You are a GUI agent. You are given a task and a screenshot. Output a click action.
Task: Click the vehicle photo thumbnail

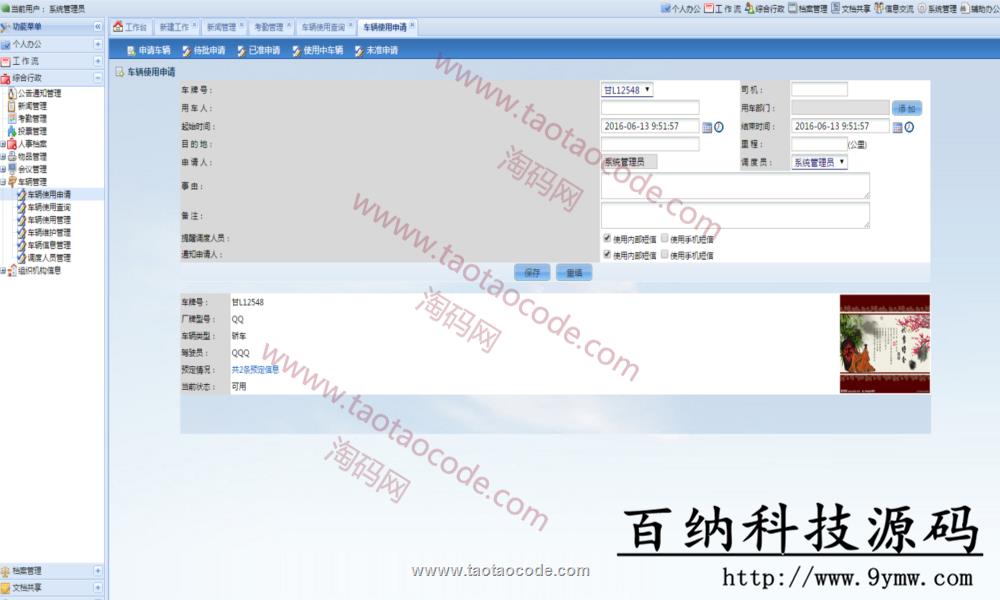pos(884,344)
